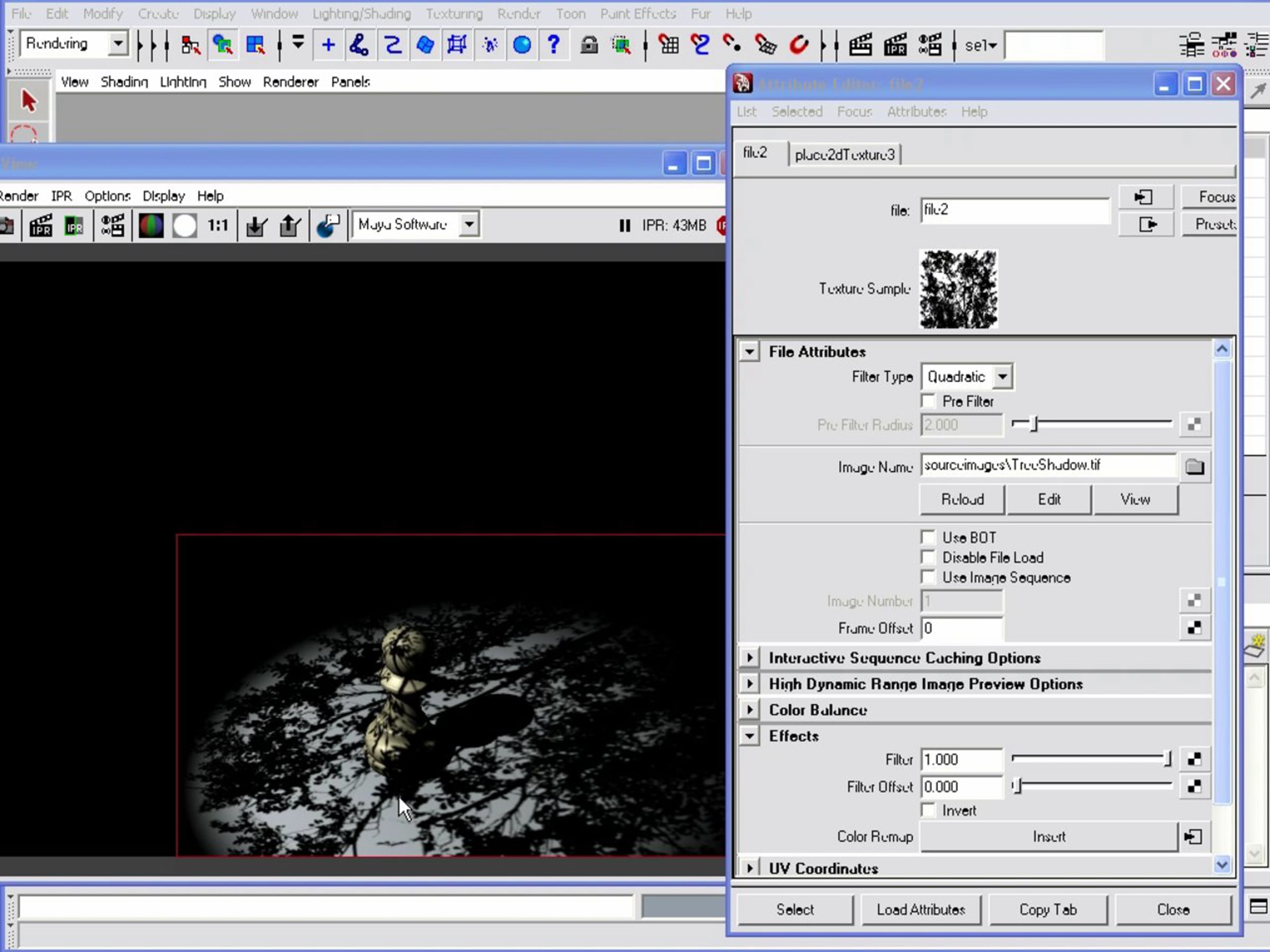Screen dimensions: 1270x952
Task: Click the RGB channels display icon
Action: click(151, 225)
